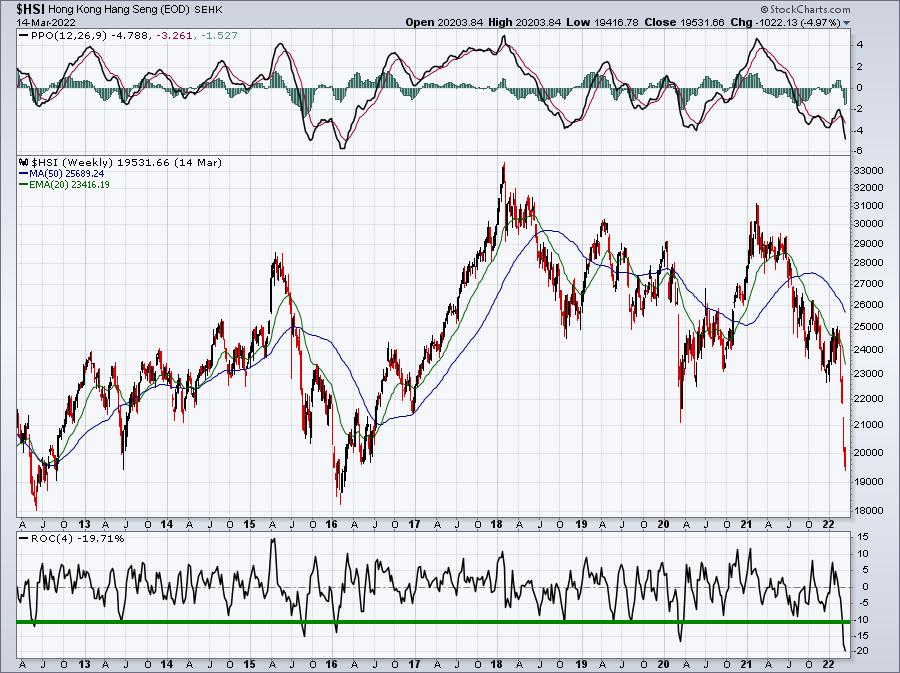Click the 21 year marker on bottom axis
This screenshot has height=673, width=900.
coord(746,664)
